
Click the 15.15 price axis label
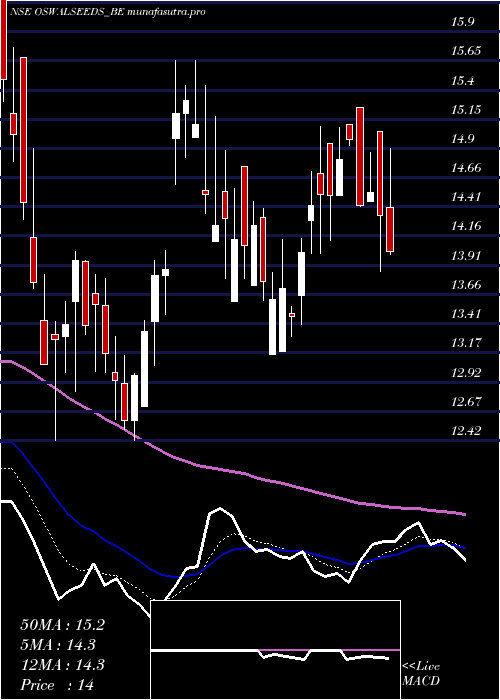pos(466,110)
